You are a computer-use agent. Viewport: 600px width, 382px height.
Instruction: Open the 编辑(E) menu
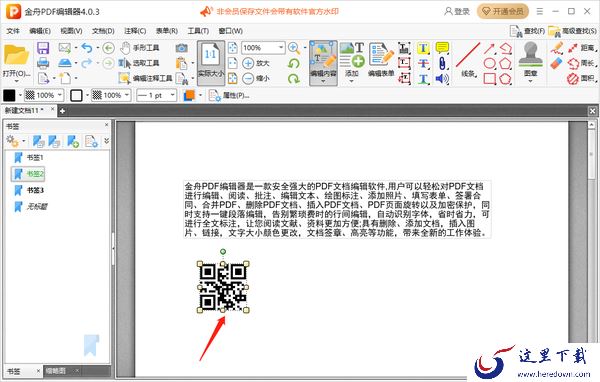pos(40,31)
